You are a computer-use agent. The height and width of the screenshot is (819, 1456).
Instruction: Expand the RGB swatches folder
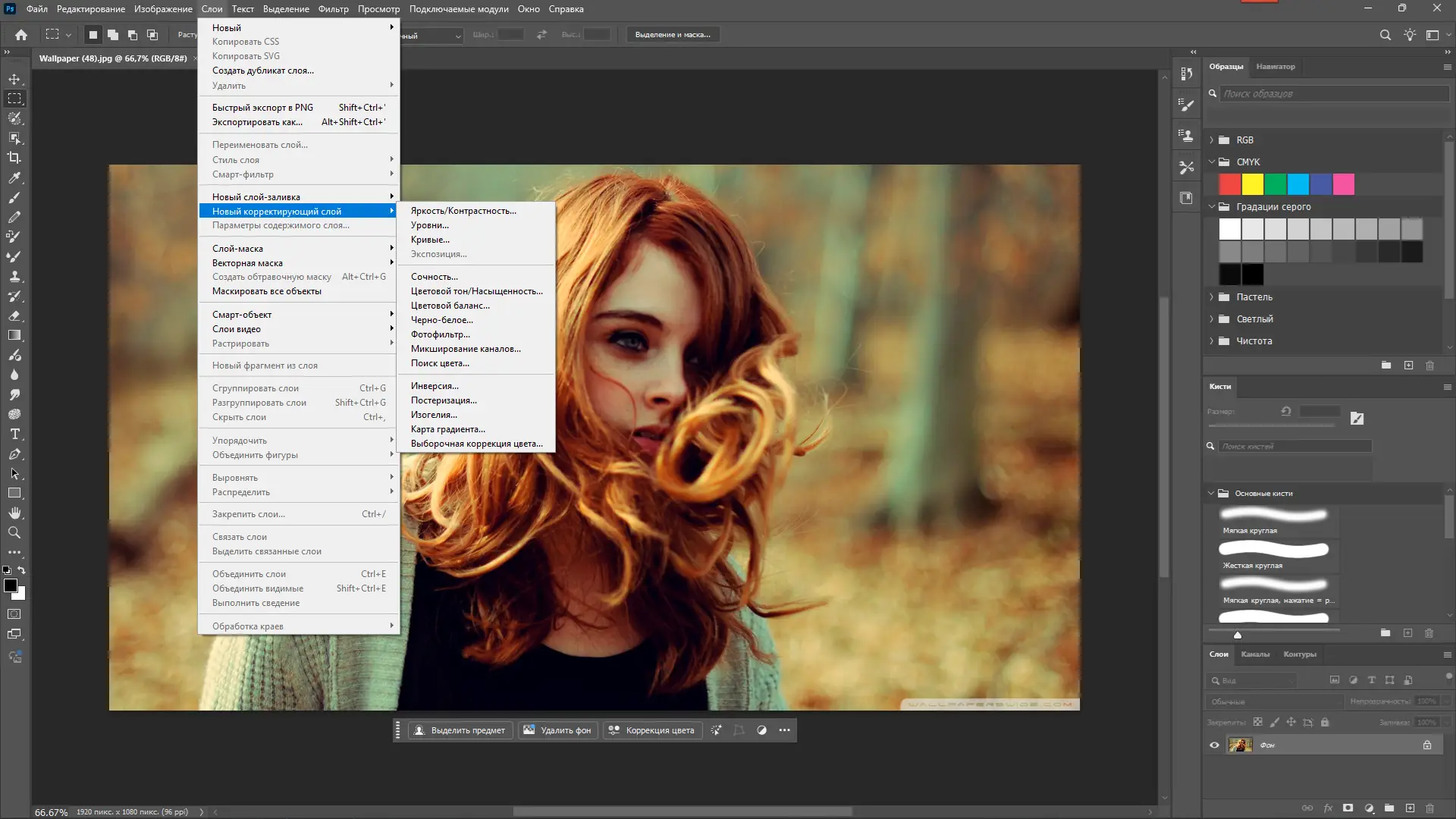click(1211, 140)
